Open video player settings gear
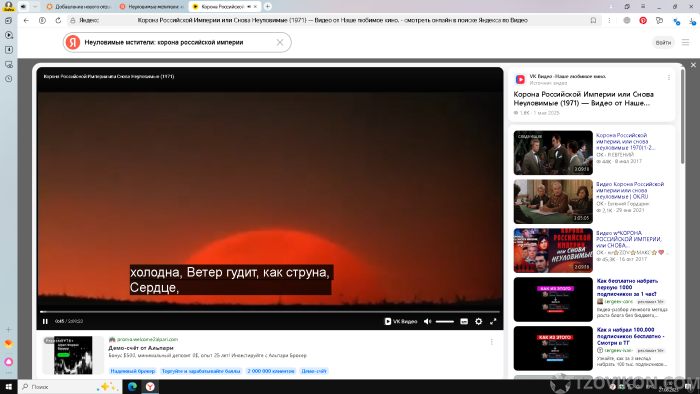The width and height of the screenshot is (700, 394). coord(479,321)
